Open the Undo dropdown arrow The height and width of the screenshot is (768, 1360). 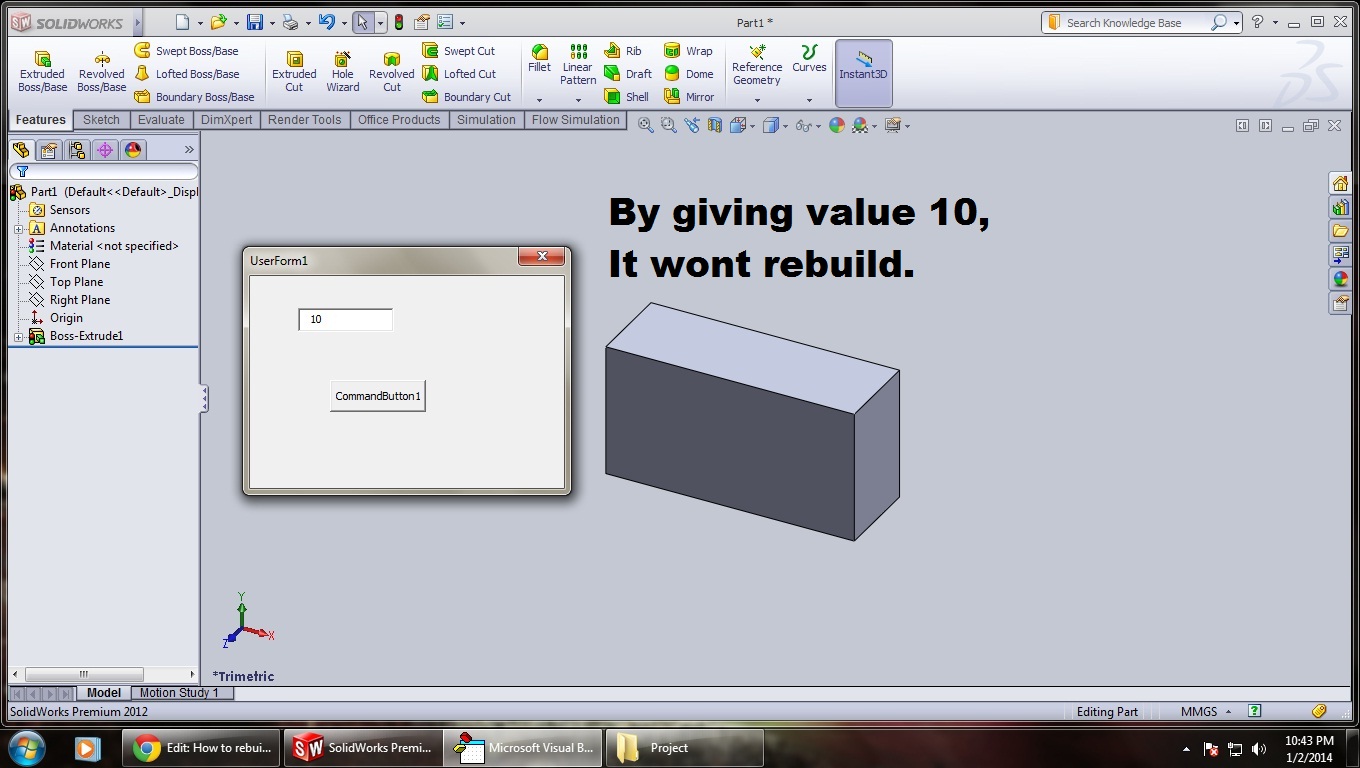tap(343, 22)
